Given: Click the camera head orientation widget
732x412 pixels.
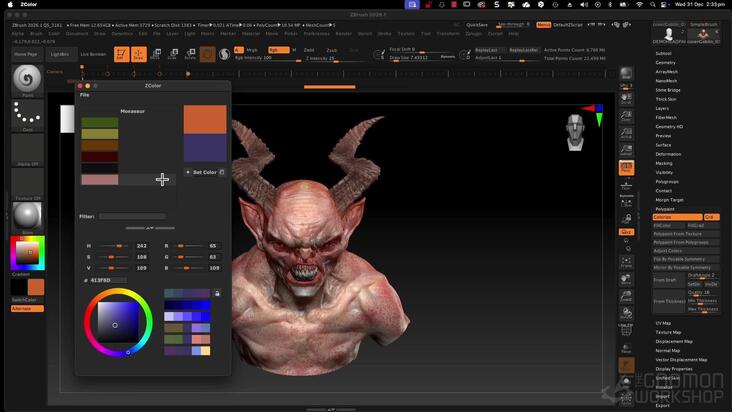Looking at the screenshot, I should tap(575, 133).
